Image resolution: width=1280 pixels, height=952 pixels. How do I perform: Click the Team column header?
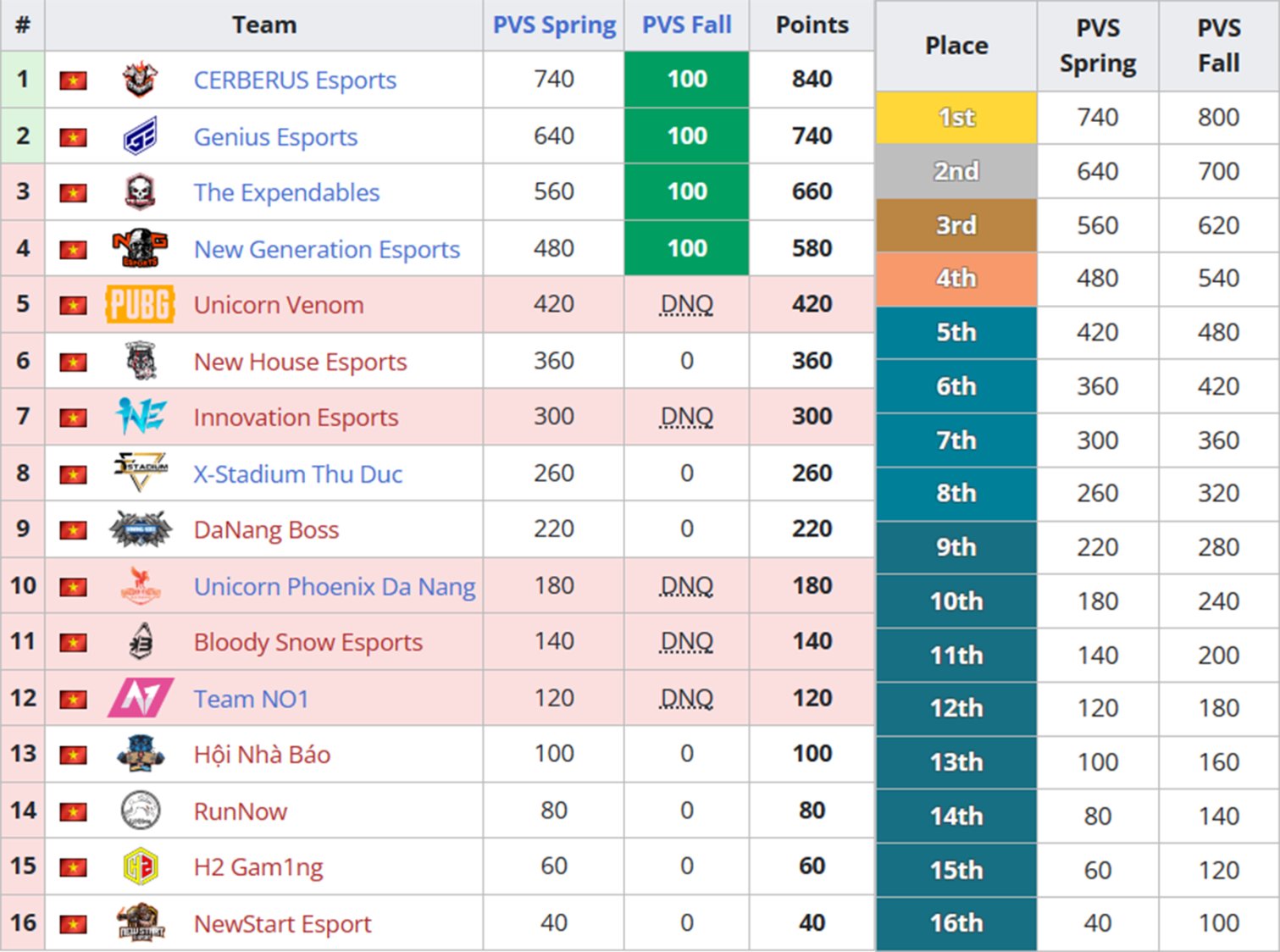[x=264, y=25]
